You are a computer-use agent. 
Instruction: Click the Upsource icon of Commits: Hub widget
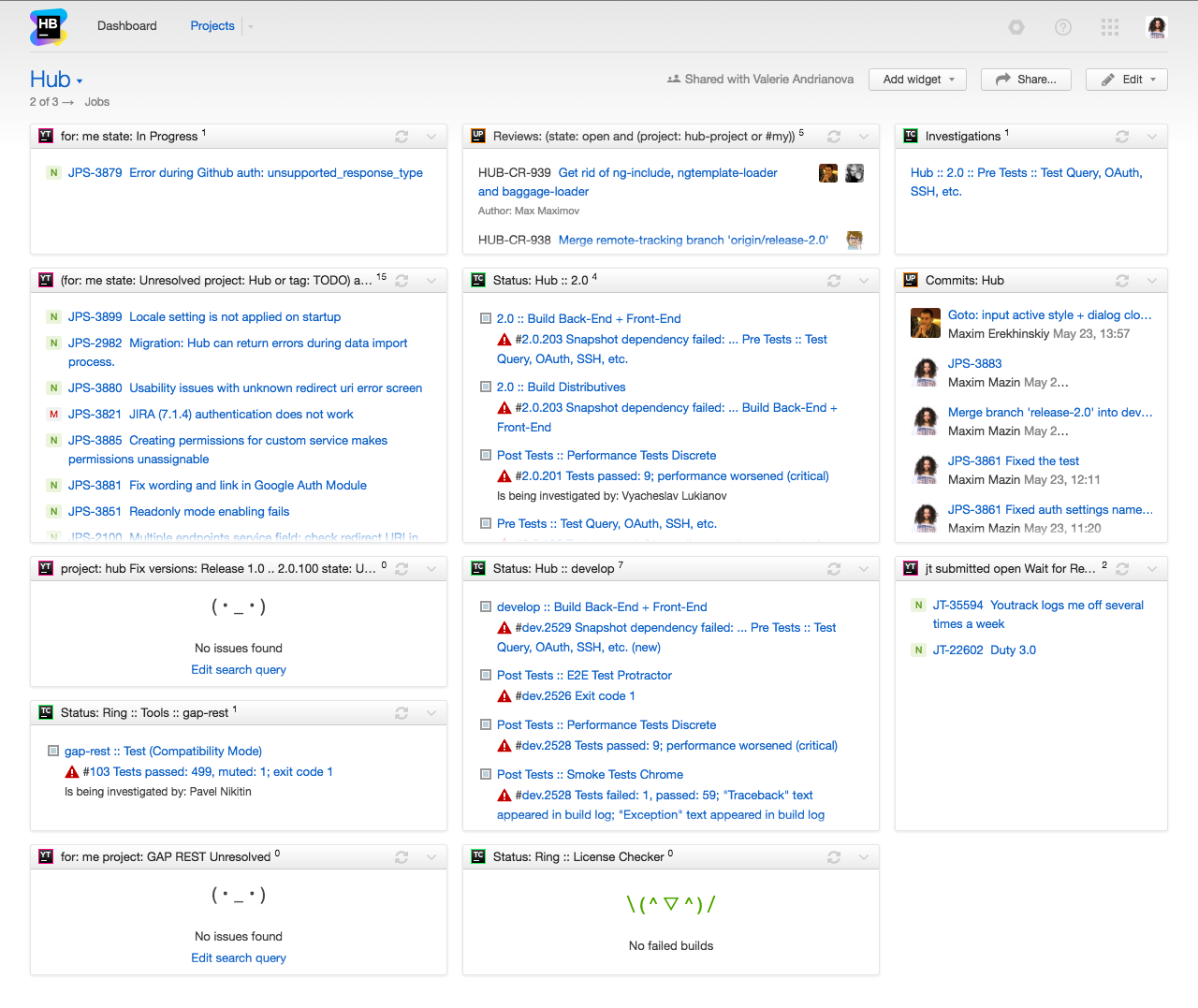[x=911, y=280]
